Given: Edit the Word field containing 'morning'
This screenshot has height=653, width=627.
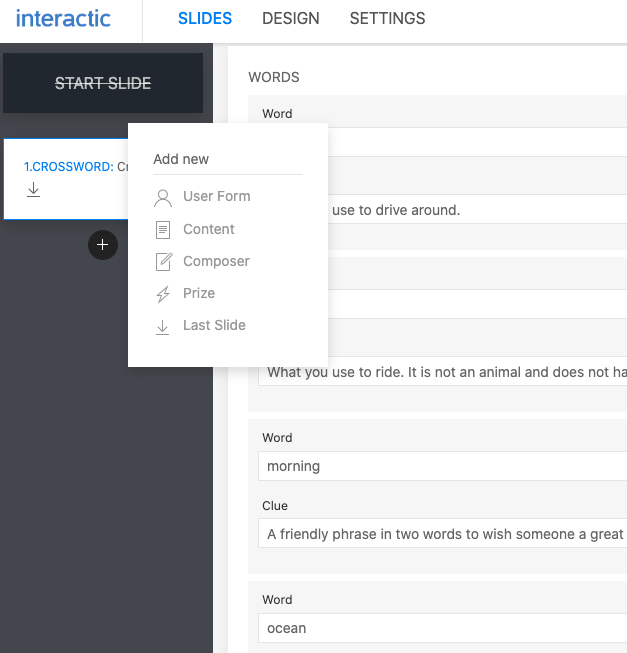Looking at the screenshot, I should coord(440,466).
